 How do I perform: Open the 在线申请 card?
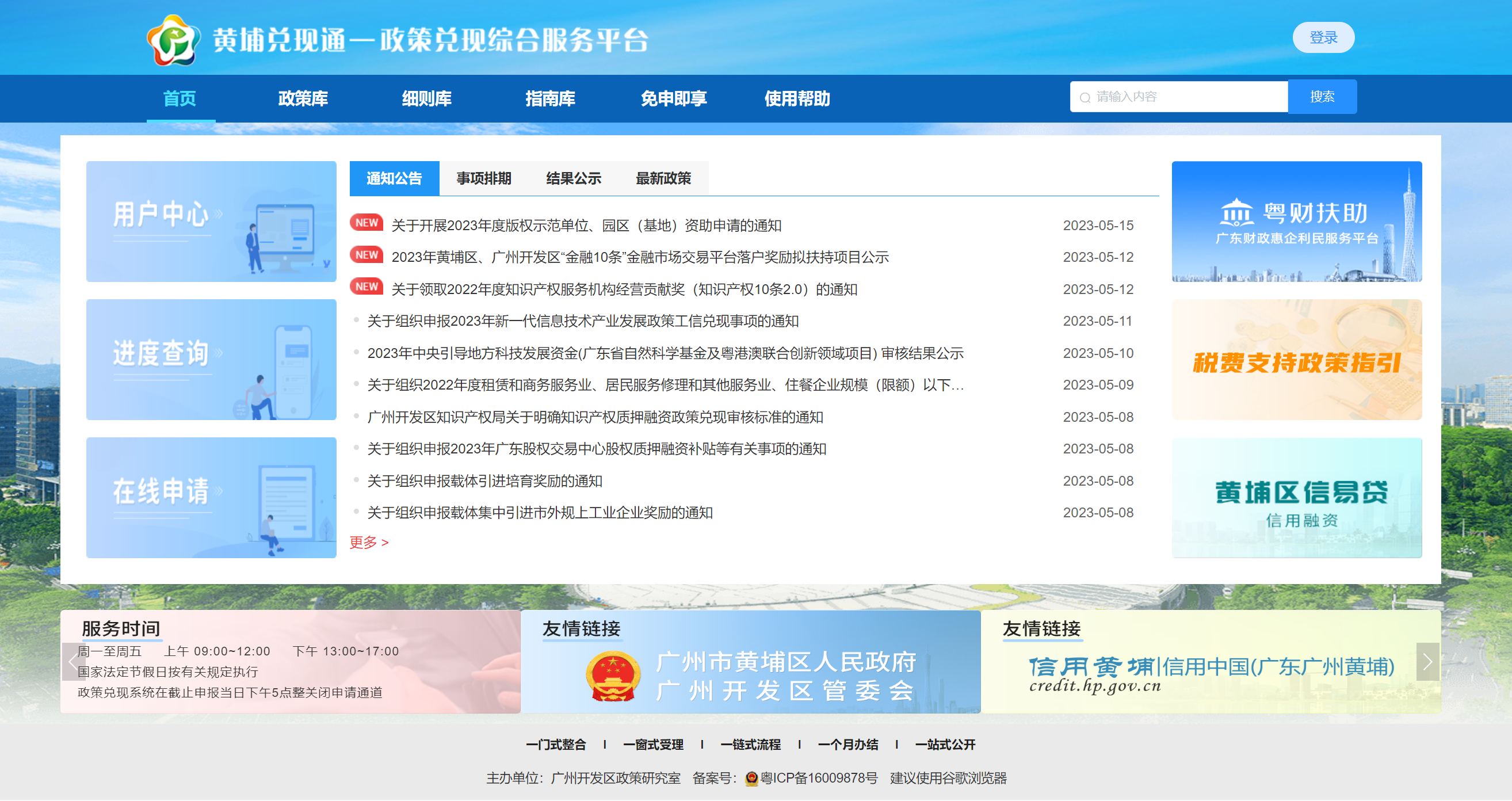tap(211, 497)
